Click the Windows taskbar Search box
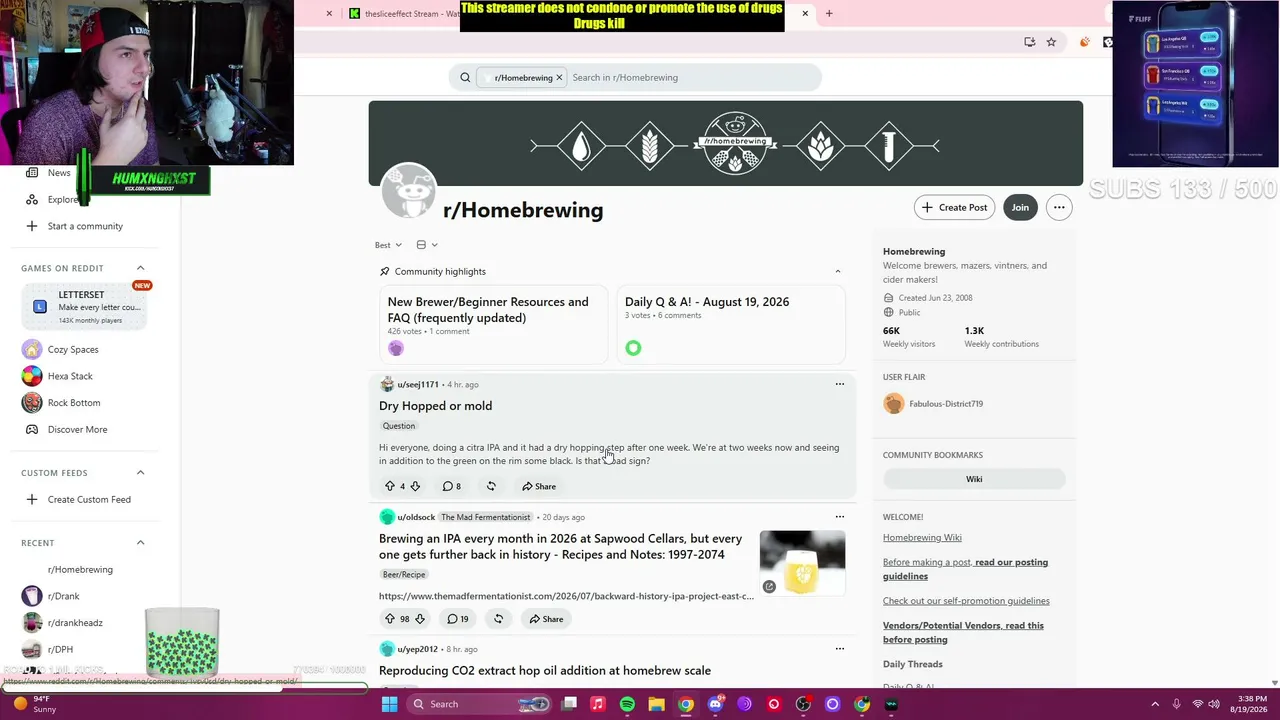 pos(480,704)
